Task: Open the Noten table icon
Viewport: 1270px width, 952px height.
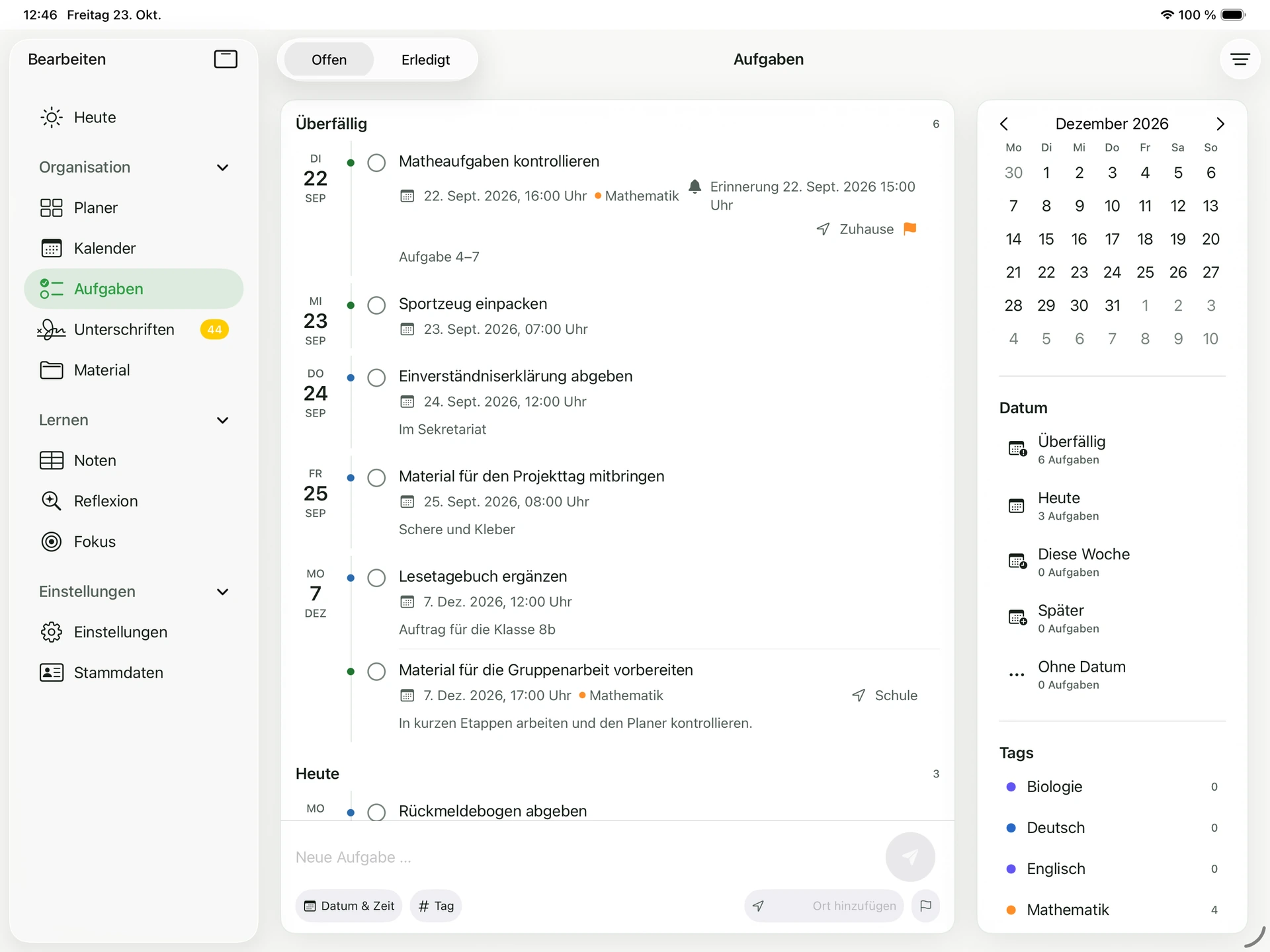Action: 52,461
